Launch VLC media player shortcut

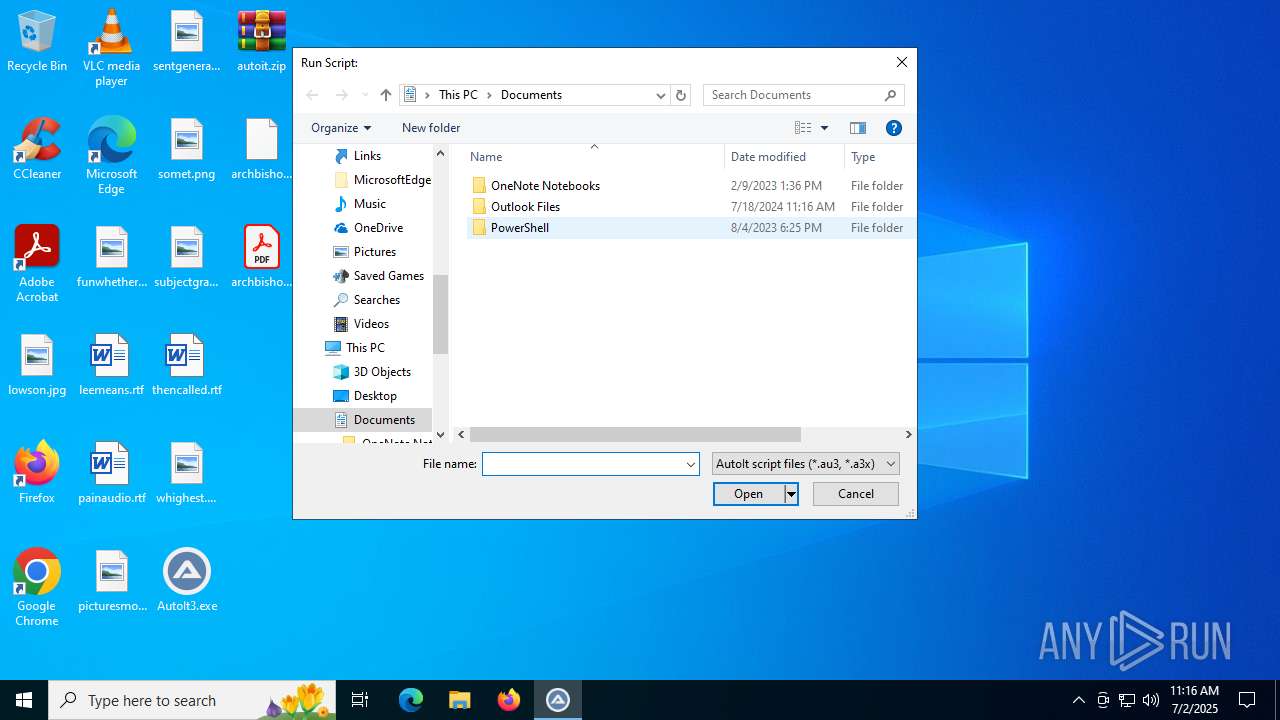coord(111,47)
